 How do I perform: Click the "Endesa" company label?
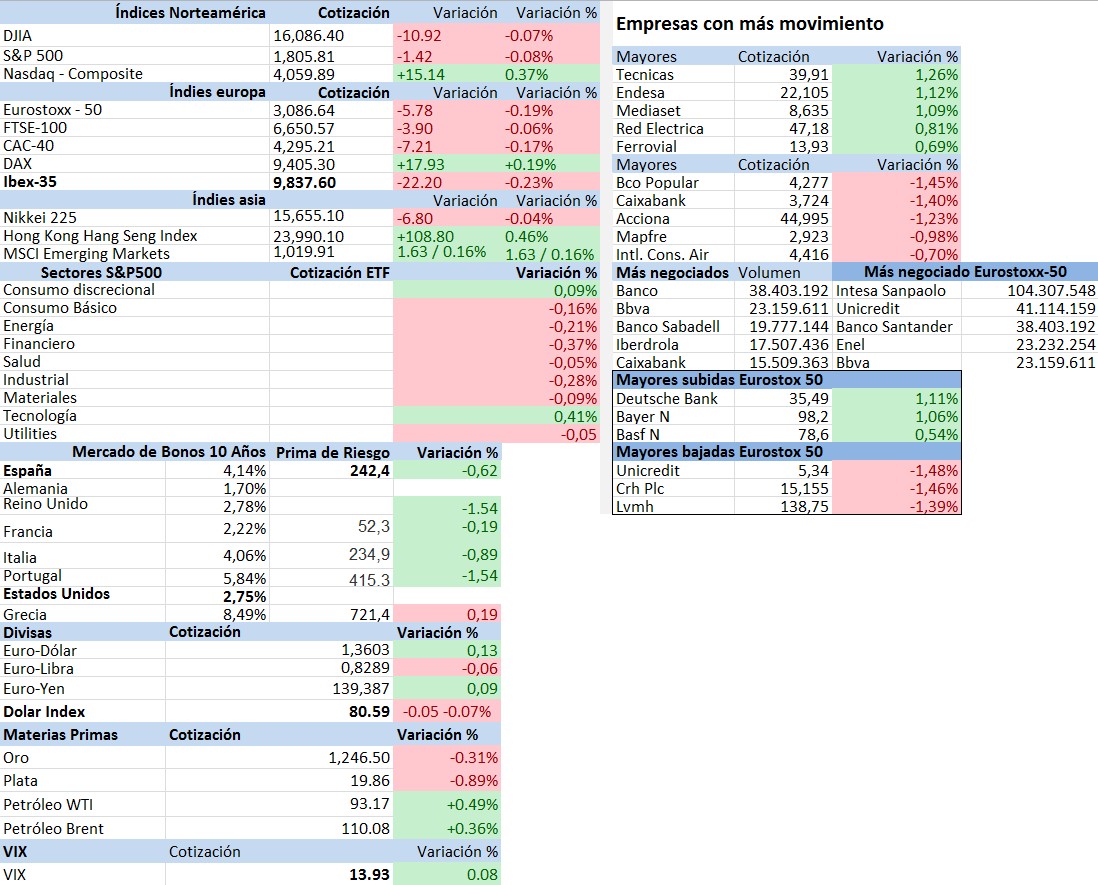click(x=640, y=92)
